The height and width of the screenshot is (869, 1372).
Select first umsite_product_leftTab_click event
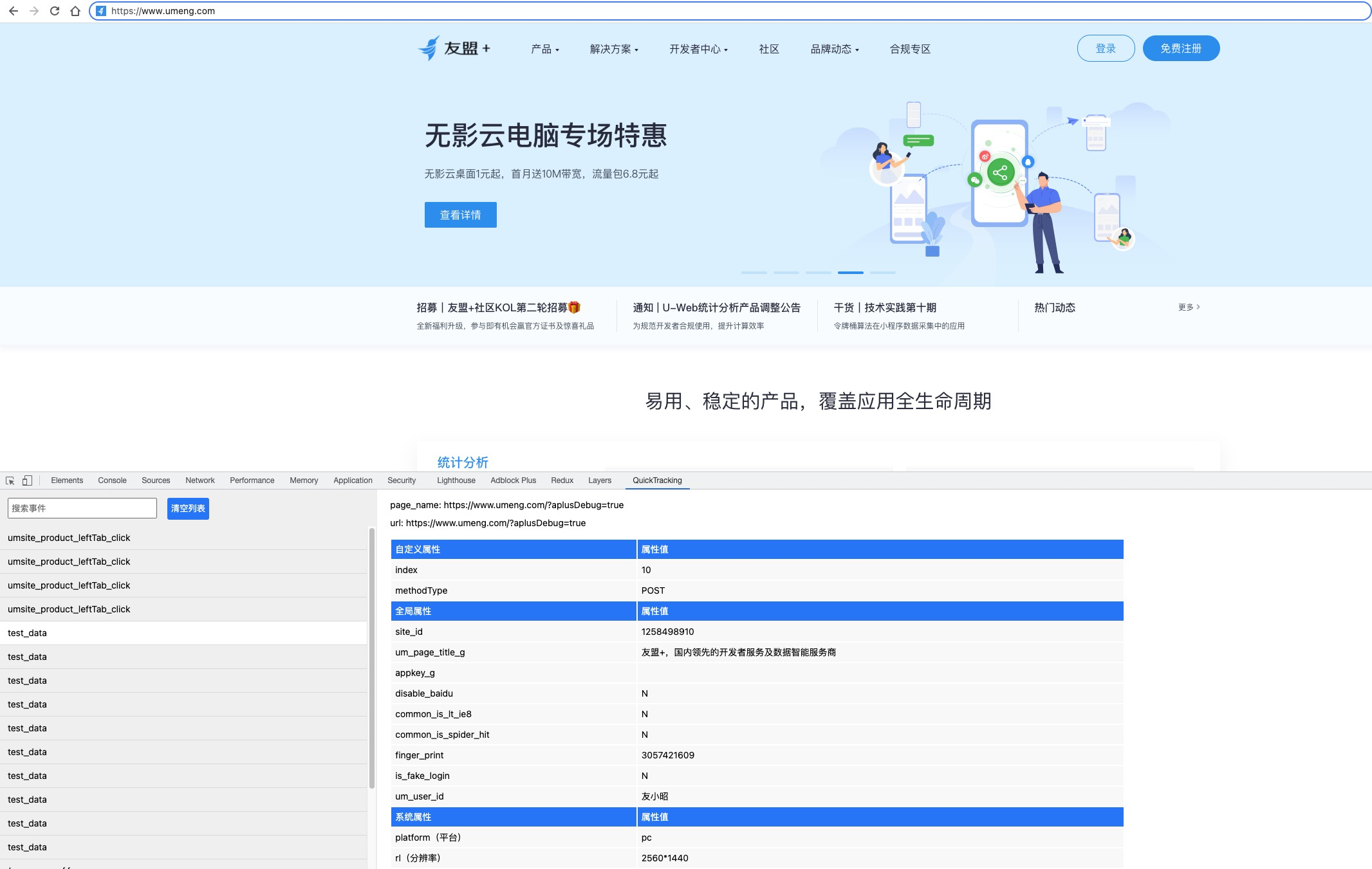pyautogui.click(x=183, y=538)
